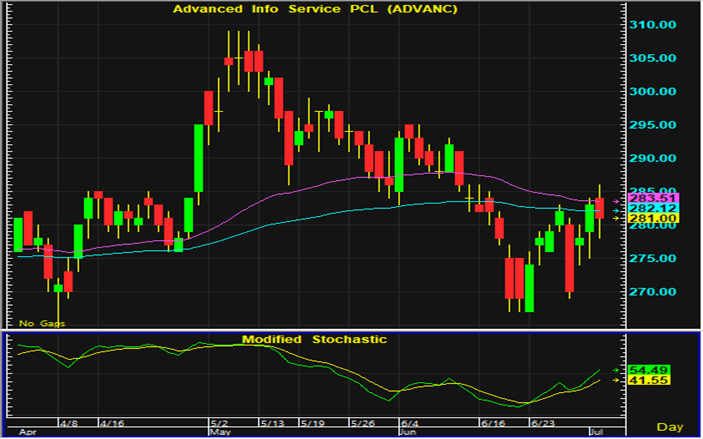
Task: Select the 4/8 date marker
Action: click(x=69, y=422)
